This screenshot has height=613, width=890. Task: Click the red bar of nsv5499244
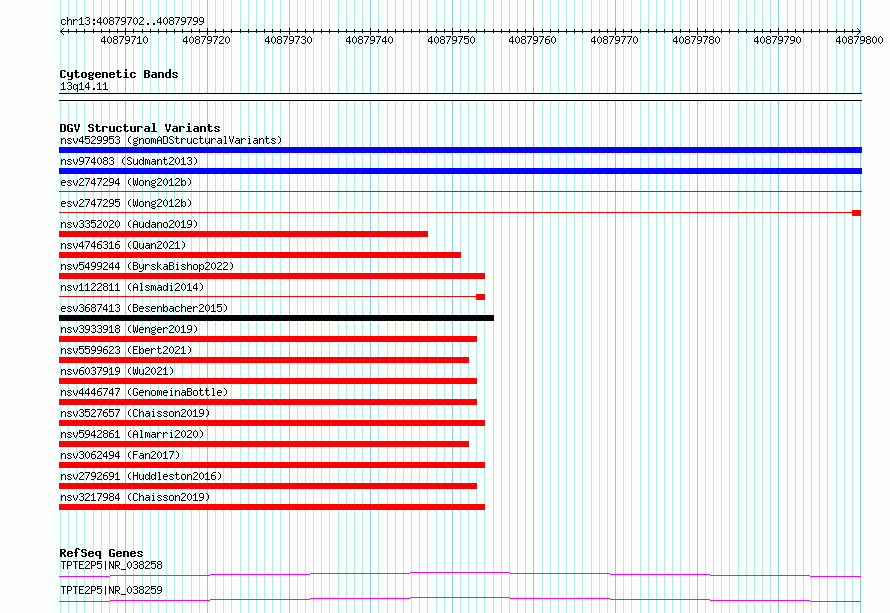[272, 276]
